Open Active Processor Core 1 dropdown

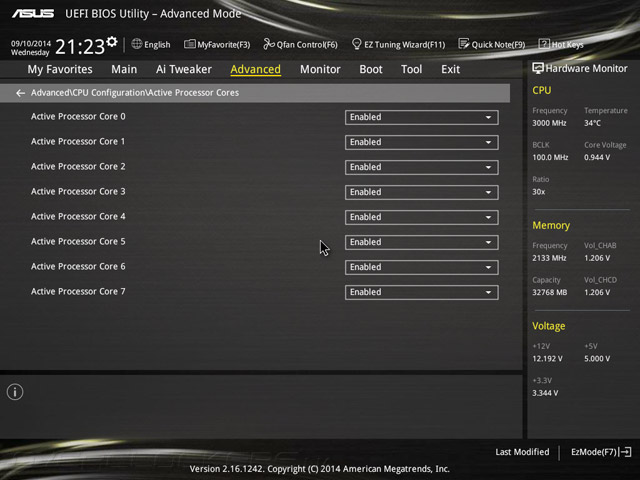coord(422,142)
